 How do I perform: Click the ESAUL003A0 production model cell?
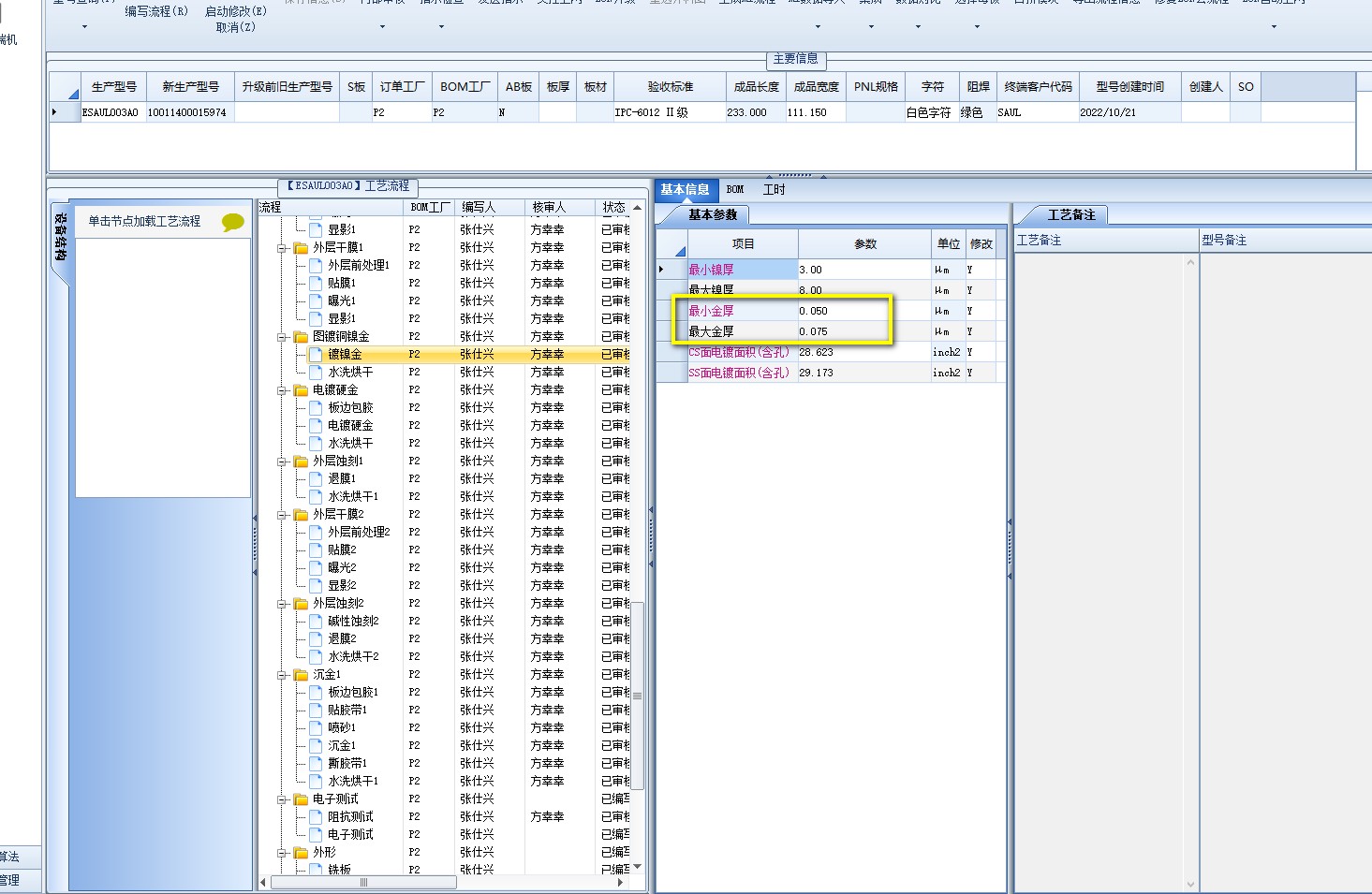pyautogui.click(x=111, y=112)
